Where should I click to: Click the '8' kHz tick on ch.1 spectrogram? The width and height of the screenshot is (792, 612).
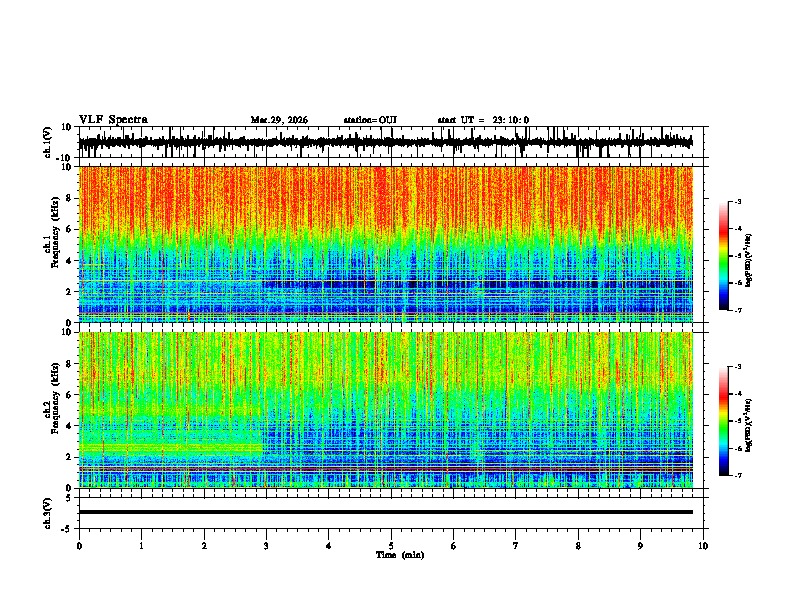pos(70,198)
